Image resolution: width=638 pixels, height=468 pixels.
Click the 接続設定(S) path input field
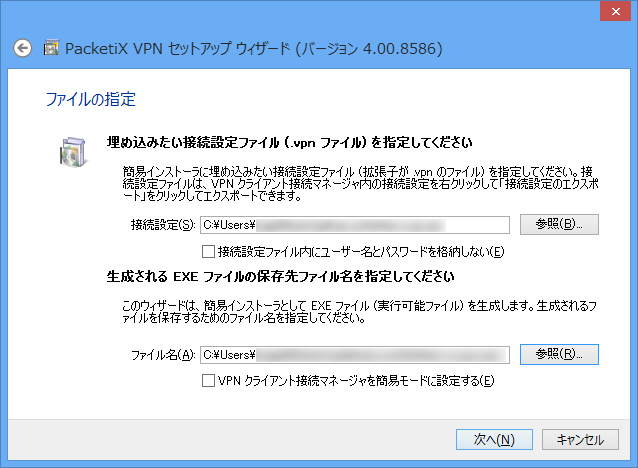click(355, 225)
